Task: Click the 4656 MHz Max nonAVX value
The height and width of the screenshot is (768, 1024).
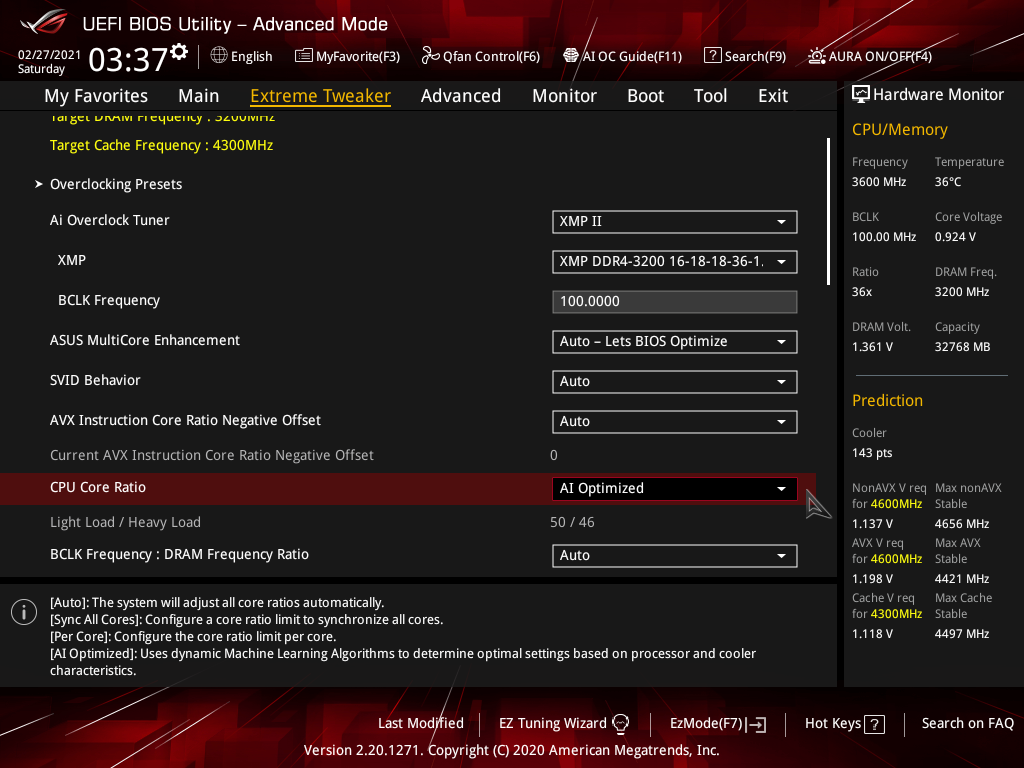Action: pos(962,524)
